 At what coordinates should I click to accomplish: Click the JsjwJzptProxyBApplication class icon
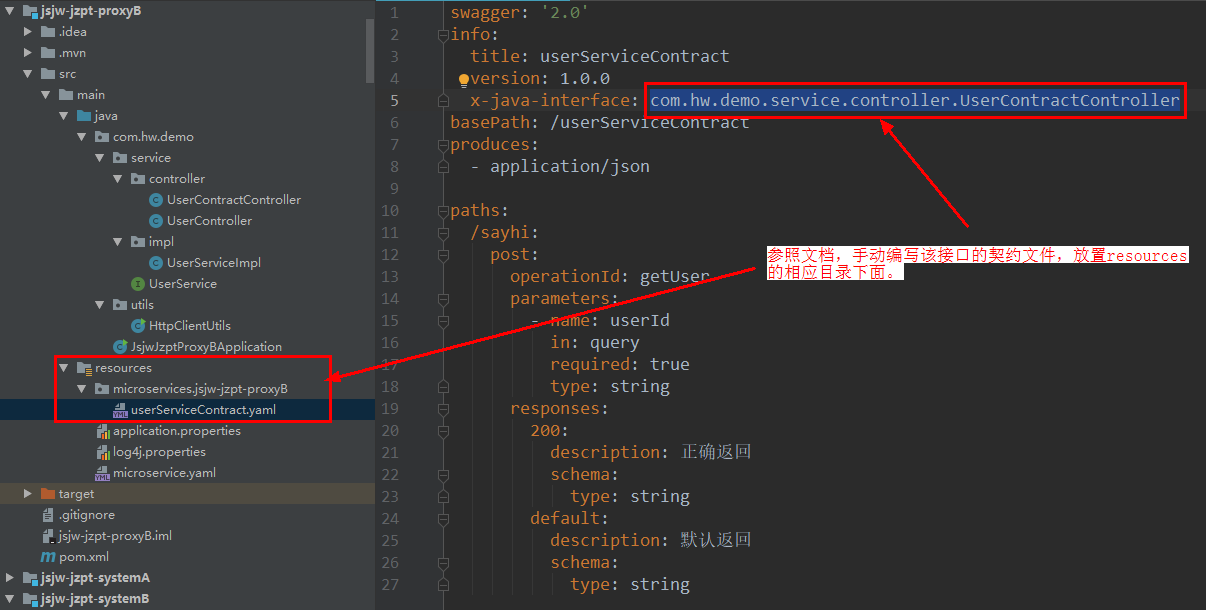pos(120,346)
